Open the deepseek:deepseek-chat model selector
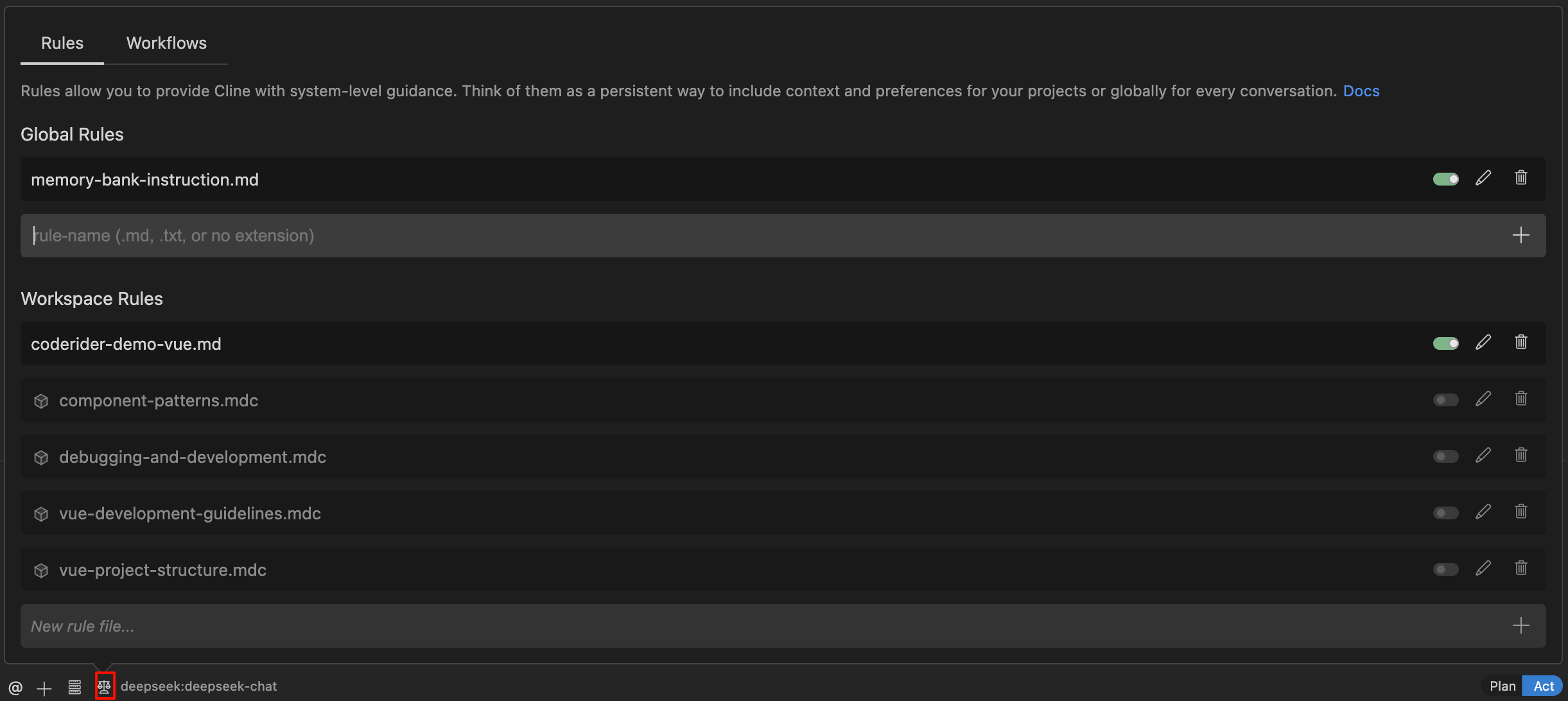Screen dimensions: 1568x701 coord(199,686)
